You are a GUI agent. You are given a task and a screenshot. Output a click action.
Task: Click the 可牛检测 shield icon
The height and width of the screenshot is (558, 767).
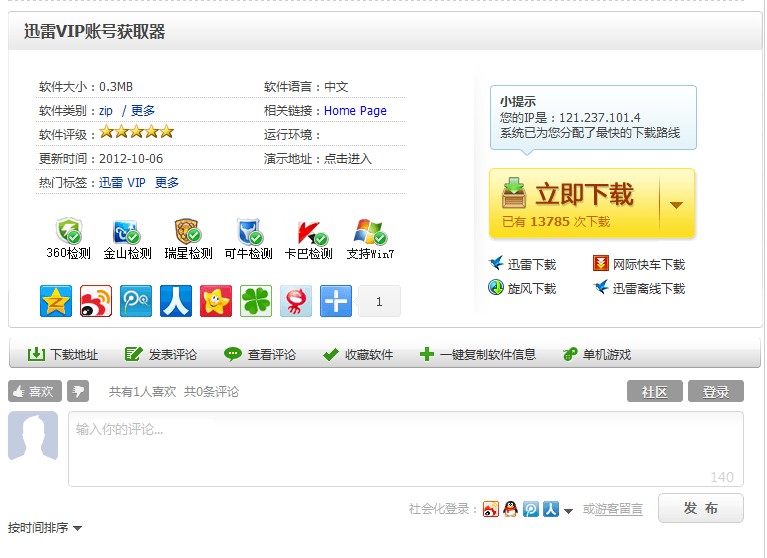250,231
